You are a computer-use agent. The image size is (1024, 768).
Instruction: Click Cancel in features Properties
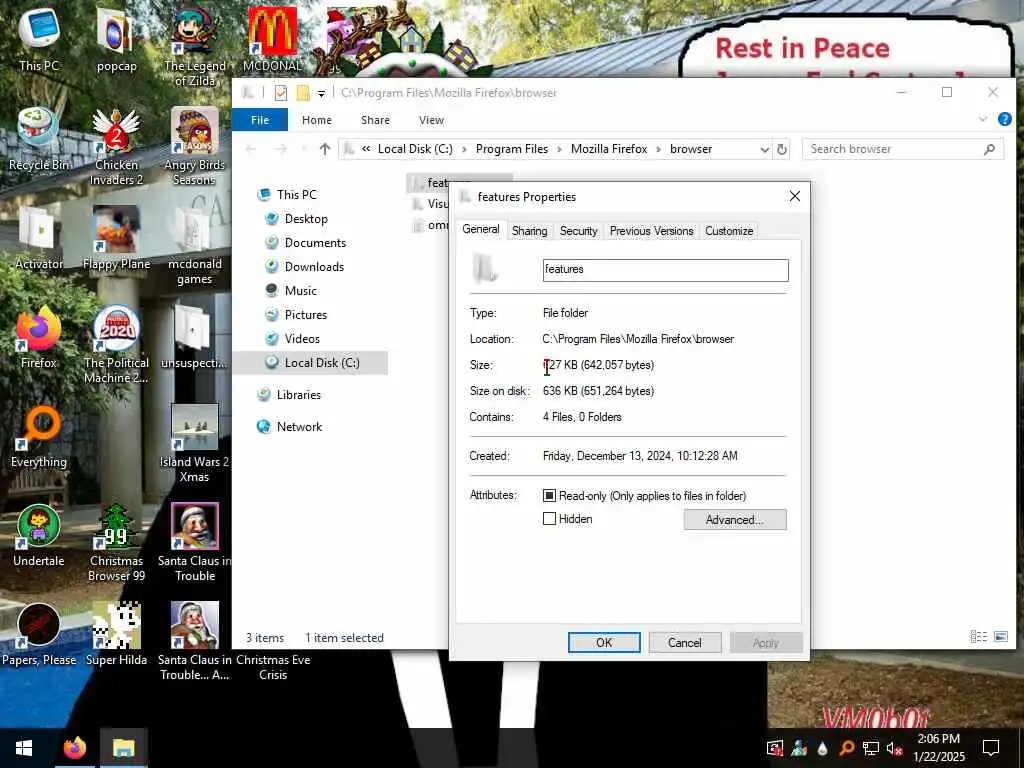[684, 643]
